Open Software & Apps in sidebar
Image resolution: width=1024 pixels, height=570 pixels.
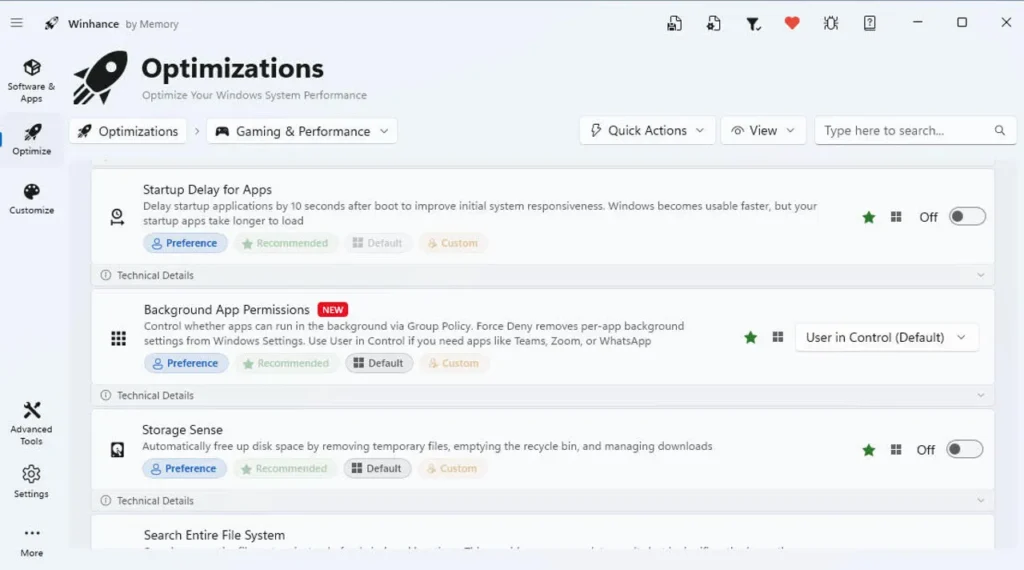[32, 79]
